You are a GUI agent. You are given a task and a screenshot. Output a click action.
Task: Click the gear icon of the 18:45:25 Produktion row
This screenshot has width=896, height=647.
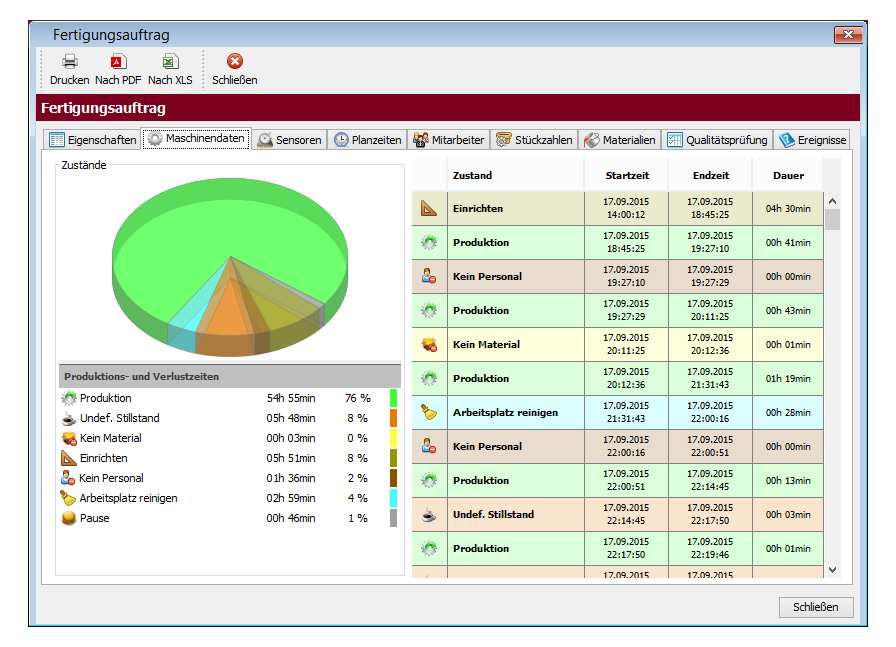[429, 242]
